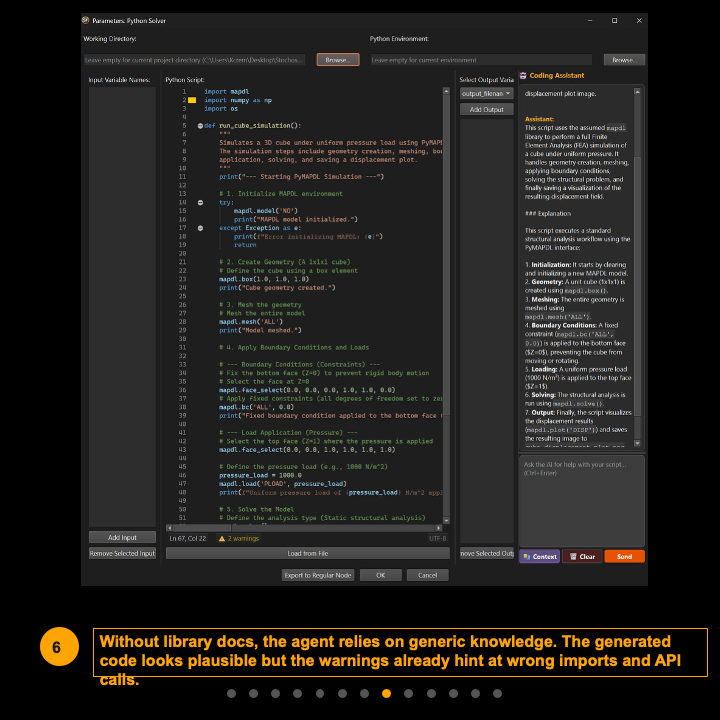Viewport: 720px width, 720px height.
Task: Click the 2 warnings indicator in status bar
Action: [x=240, y=538]
